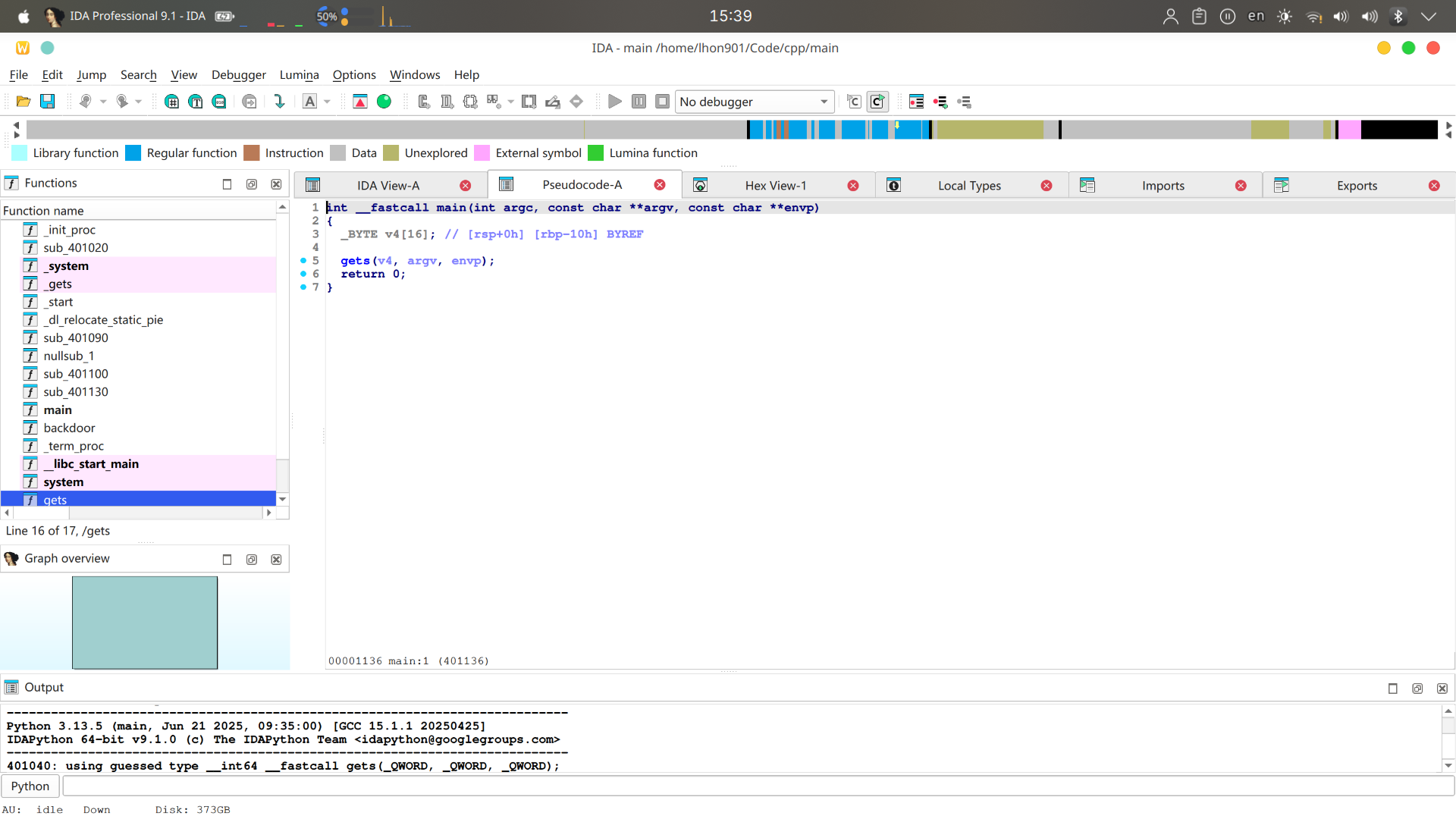
Task: Toggle macOS-style Bluetooth icon in top bar
Action: pos(1398,16)
